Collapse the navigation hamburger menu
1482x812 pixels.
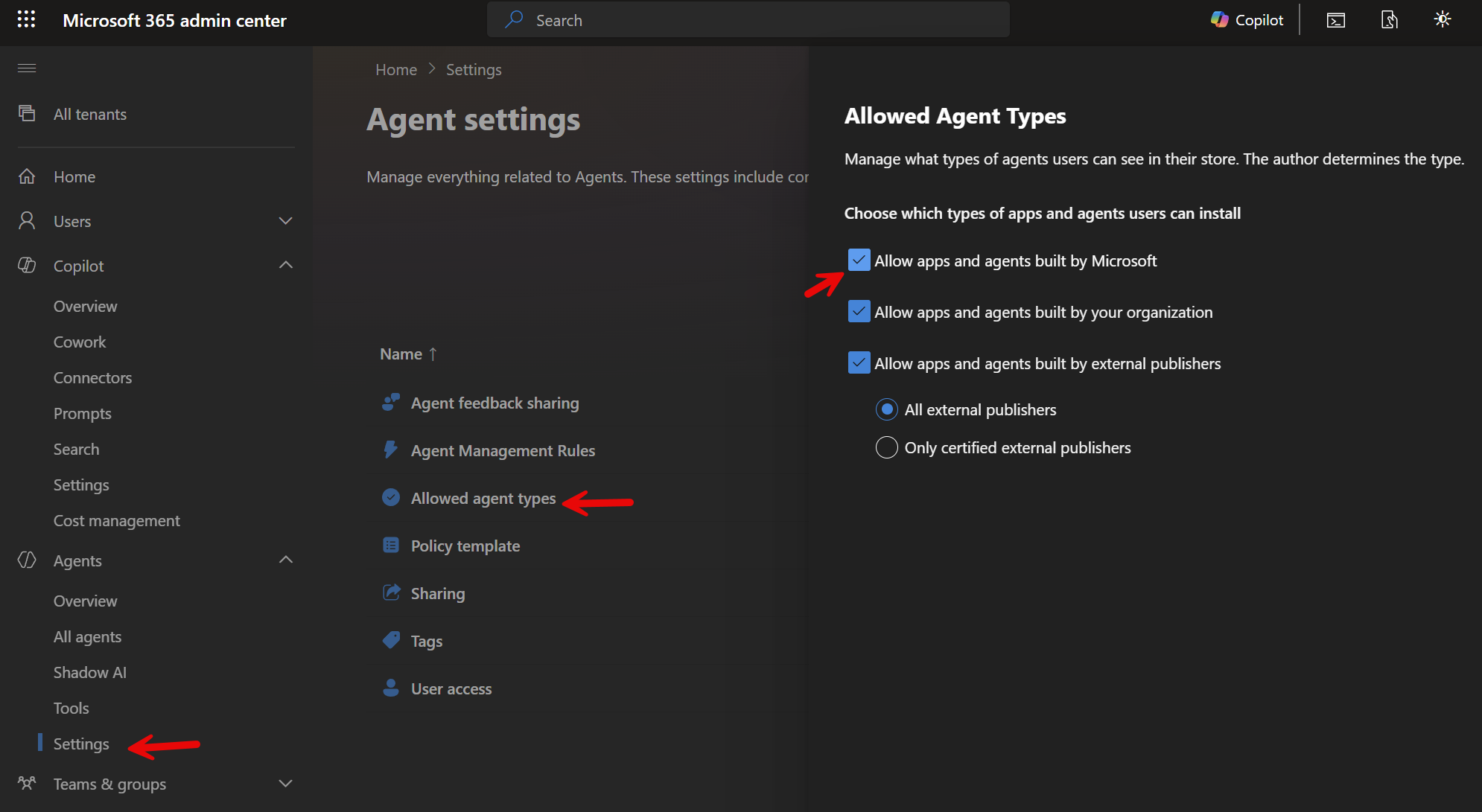(x=27, y=68)
